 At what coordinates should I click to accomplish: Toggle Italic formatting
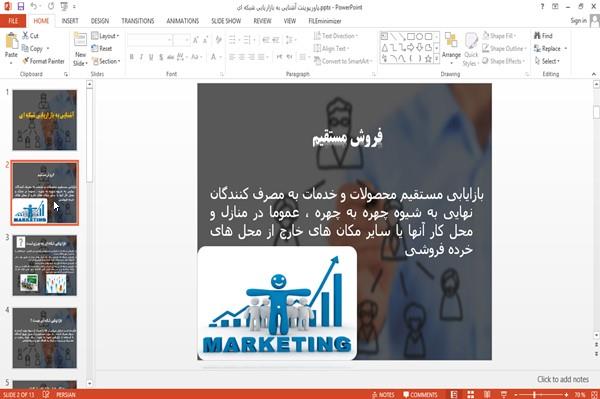pyautogui.click(x=141, y=57)
